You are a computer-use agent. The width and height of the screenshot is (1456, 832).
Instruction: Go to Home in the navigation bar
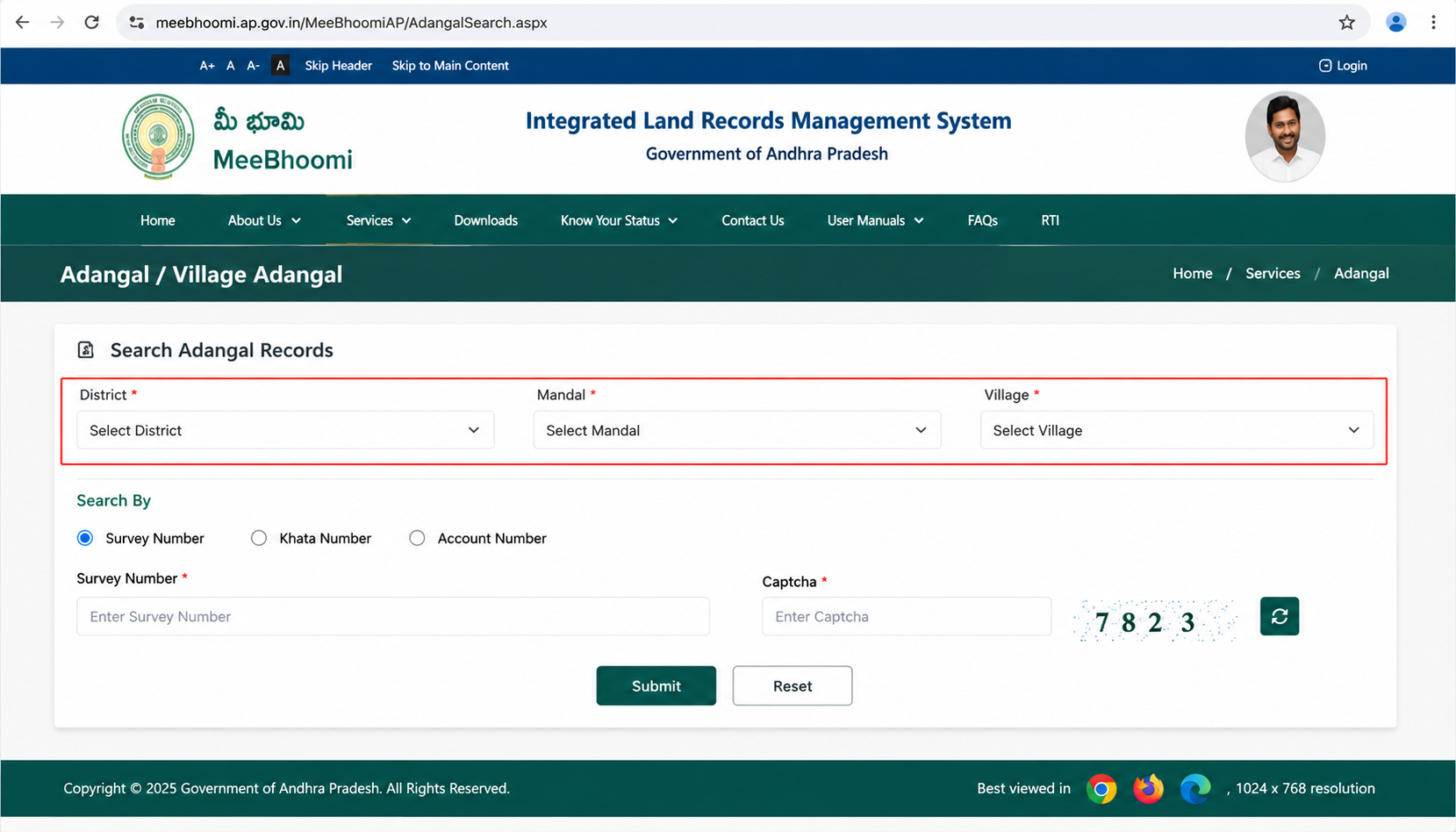pos(158,220)
